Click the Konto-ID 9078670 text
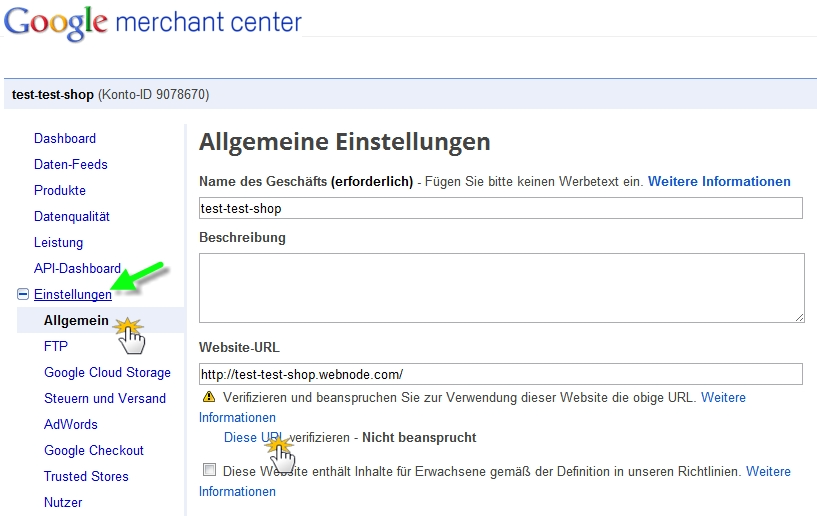This screenshot has width=817, height=516. 154,94
